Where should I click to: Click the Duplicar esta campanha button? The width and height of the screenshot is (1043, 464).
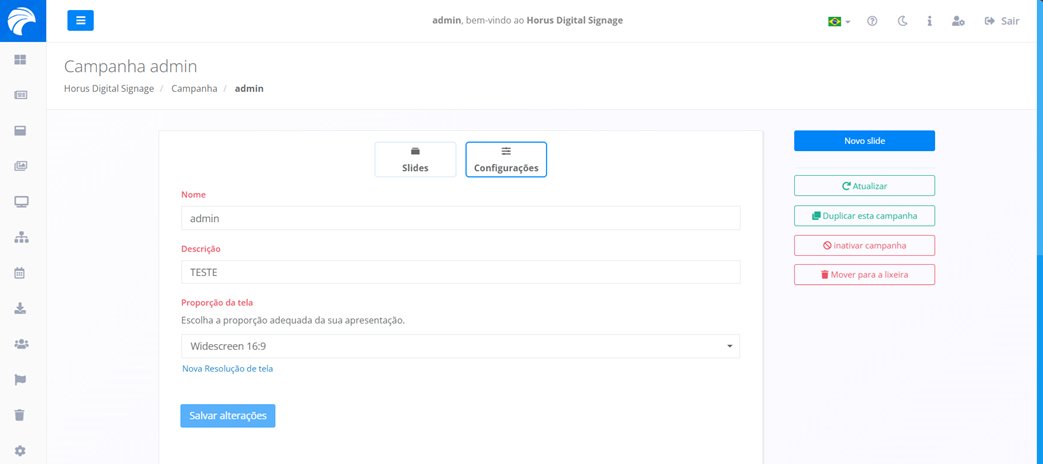pyautogui.click(x=864, y=216)
